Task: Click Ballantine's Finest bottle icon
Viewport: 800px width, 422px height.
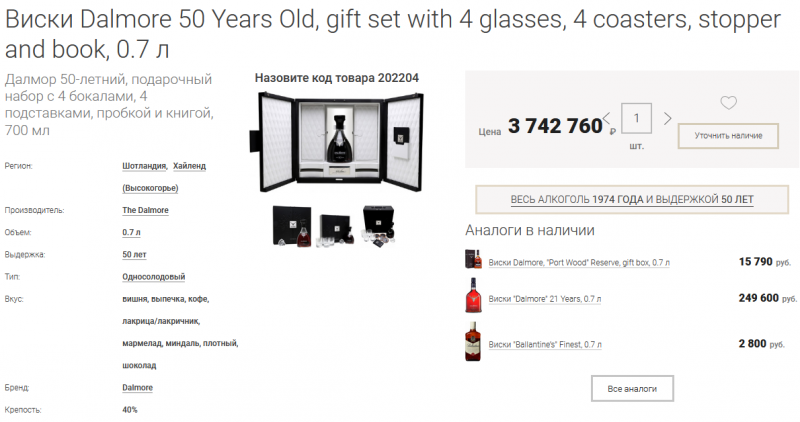Action: click(x=473, y=343)
